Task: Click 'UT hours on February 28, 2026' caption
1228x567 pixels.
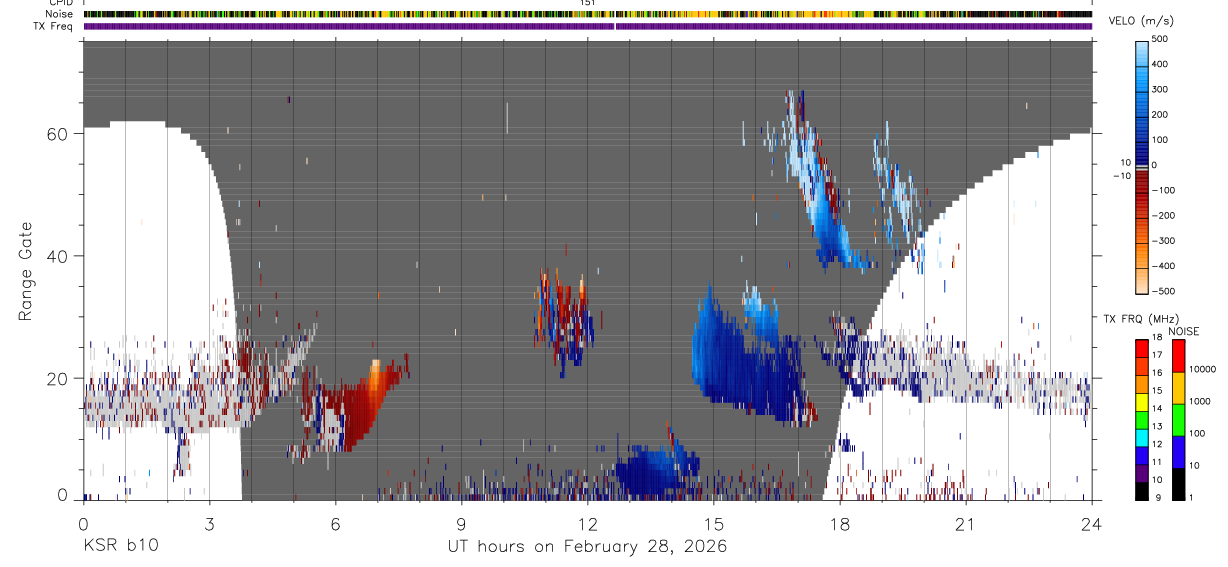Action: tap(587, 547)
